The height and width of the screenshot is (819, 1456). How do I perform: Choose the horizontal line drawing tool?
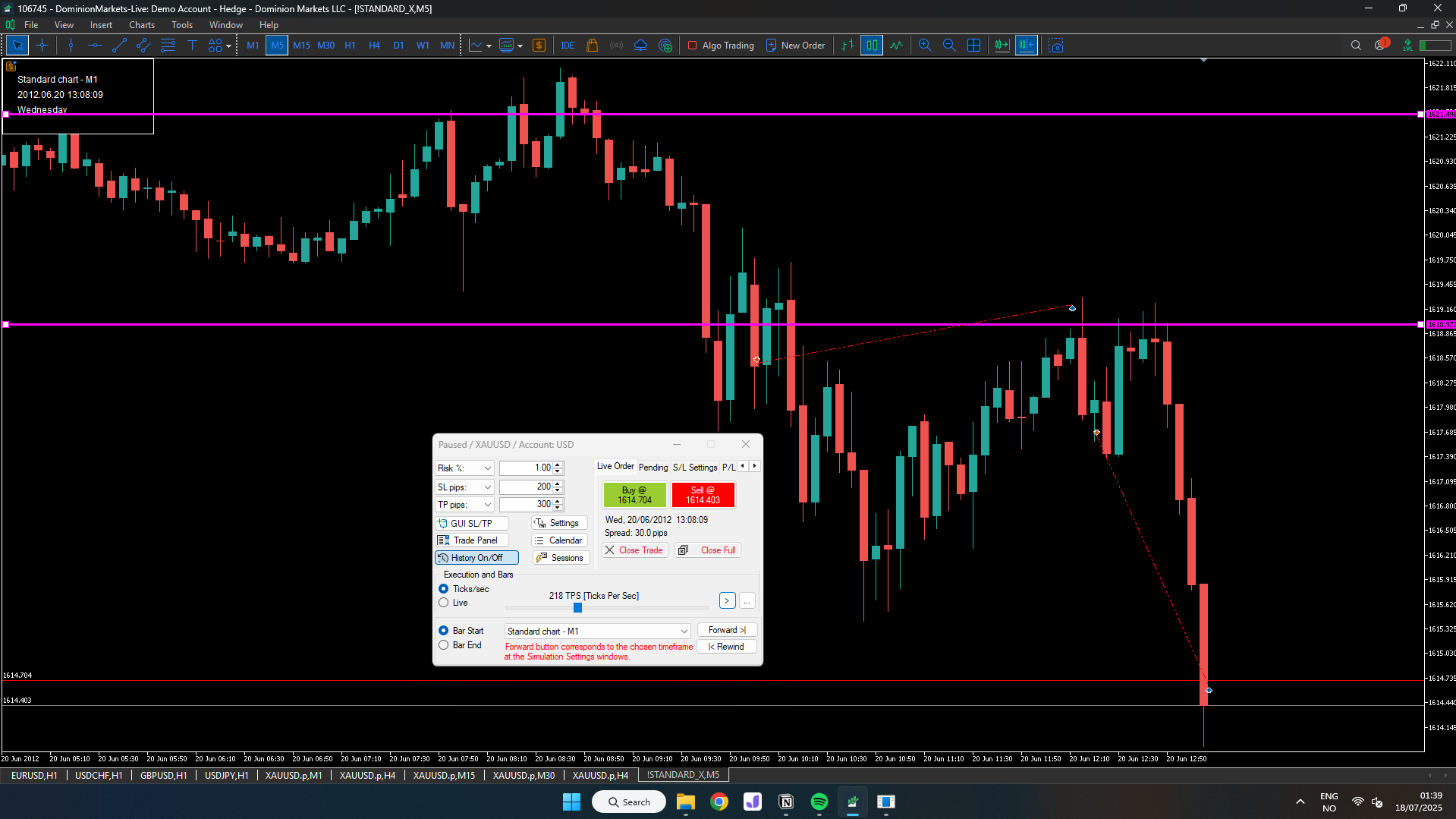coord(95,46)
